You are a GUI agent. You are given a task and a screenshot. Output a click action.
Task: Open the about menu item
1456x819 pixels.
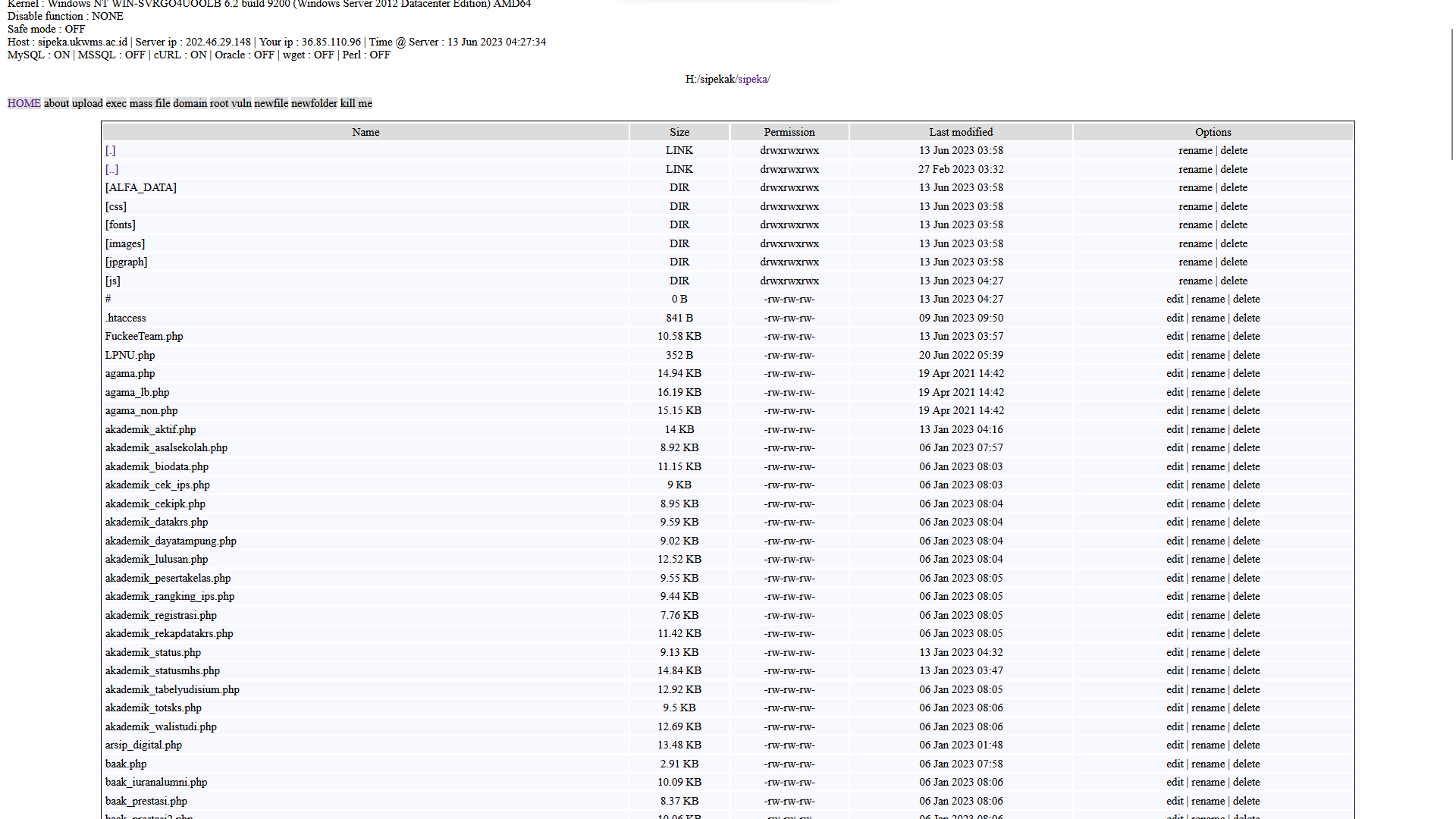tap(56, 103)
